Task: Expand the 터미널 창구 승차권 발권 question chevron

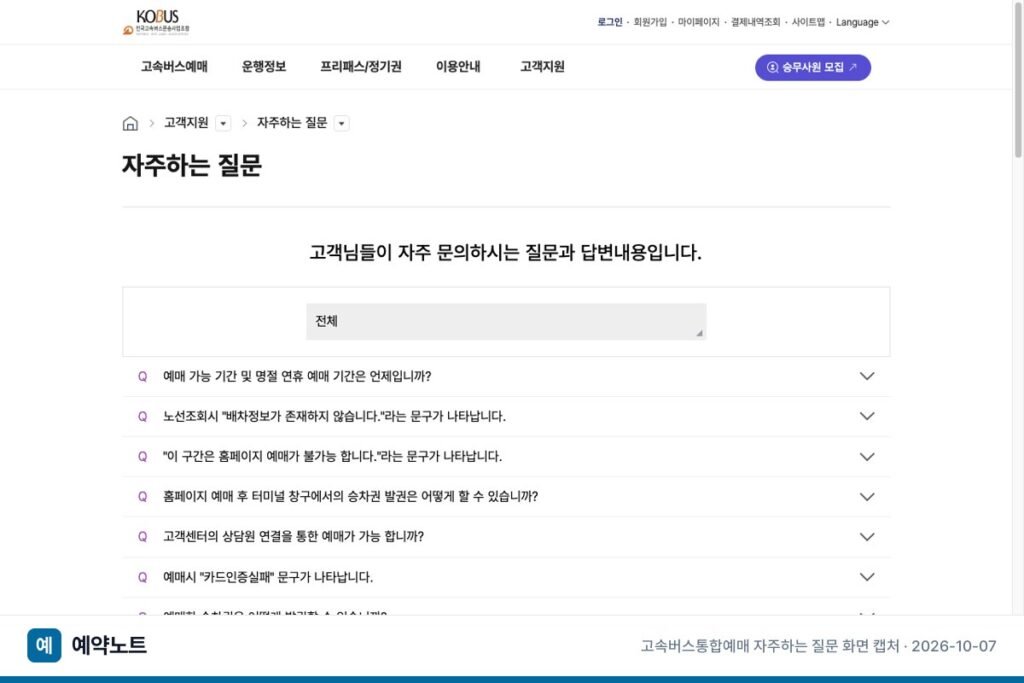Action: (x=867, y=497)
